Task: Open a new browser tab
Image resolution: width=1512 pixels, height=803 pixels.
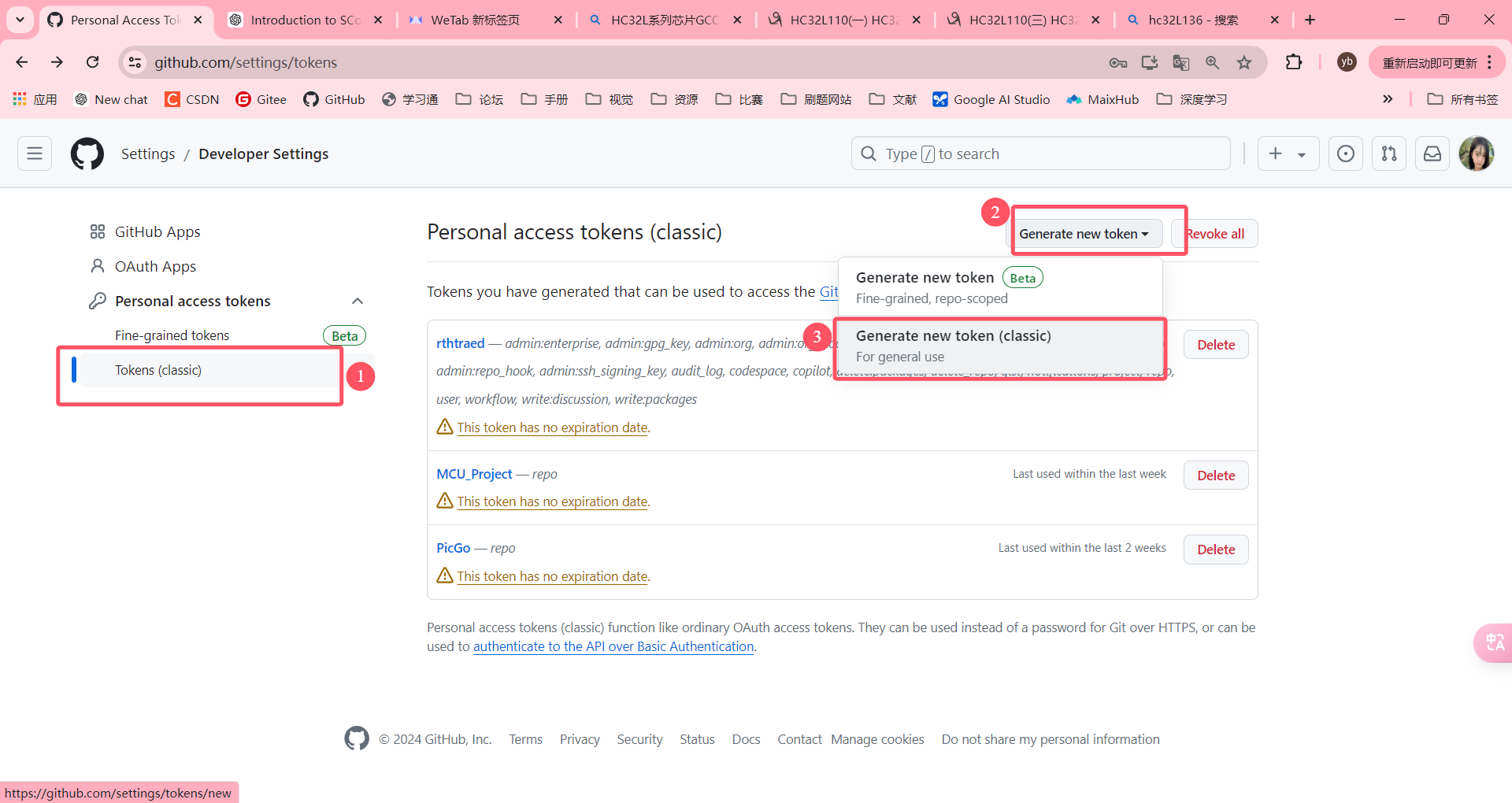Action: point(1310,20)
